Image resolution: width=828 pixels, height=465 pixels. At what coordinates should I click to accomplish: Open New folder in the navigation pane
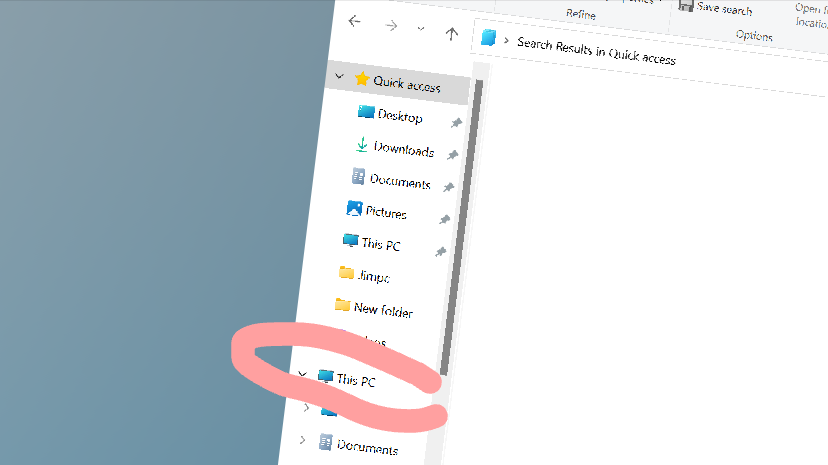pos(383,310)
